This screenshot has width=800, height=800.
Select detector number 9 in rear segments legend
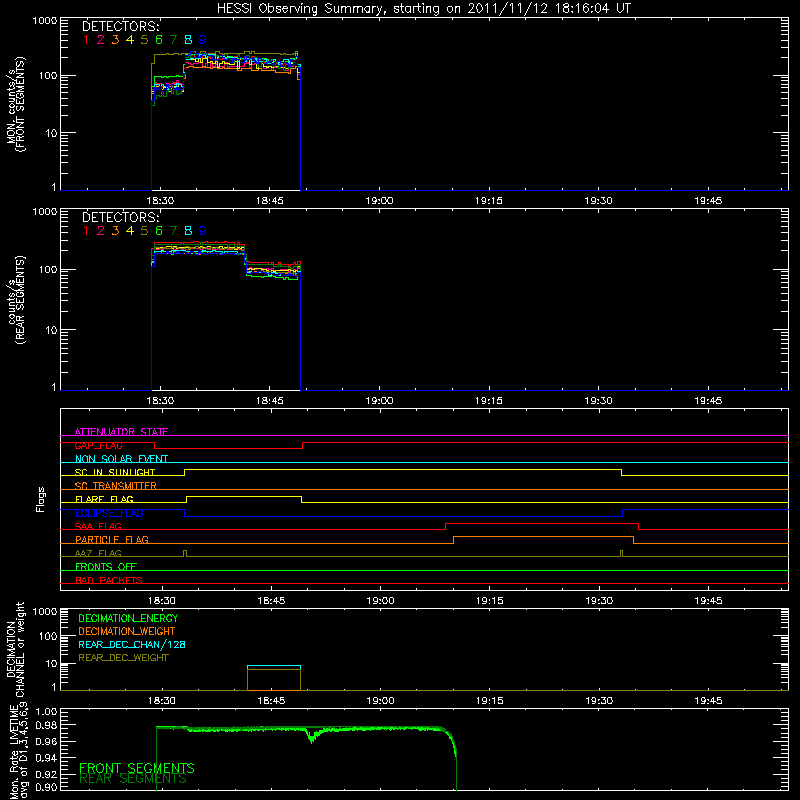203,231
